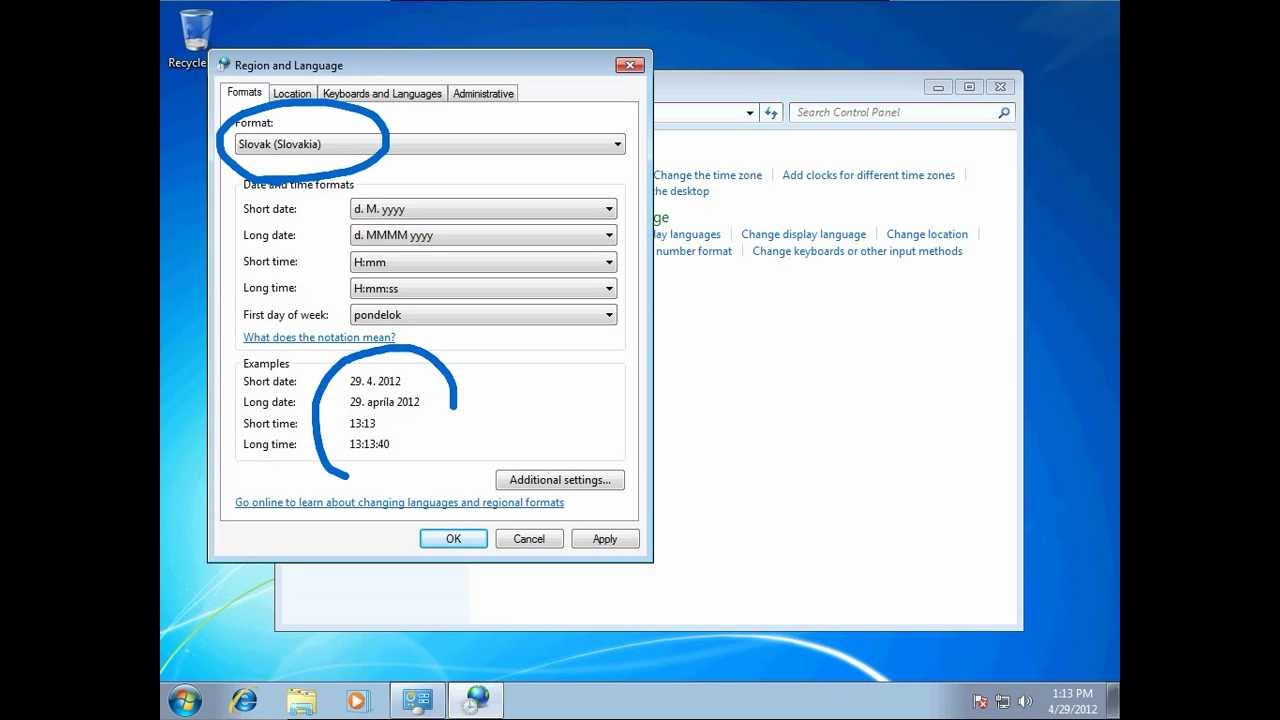This screenshot has width=1280, height=720.
Task: Open the Recycle Bin desktop icon
Action: [x=194, y=40]
